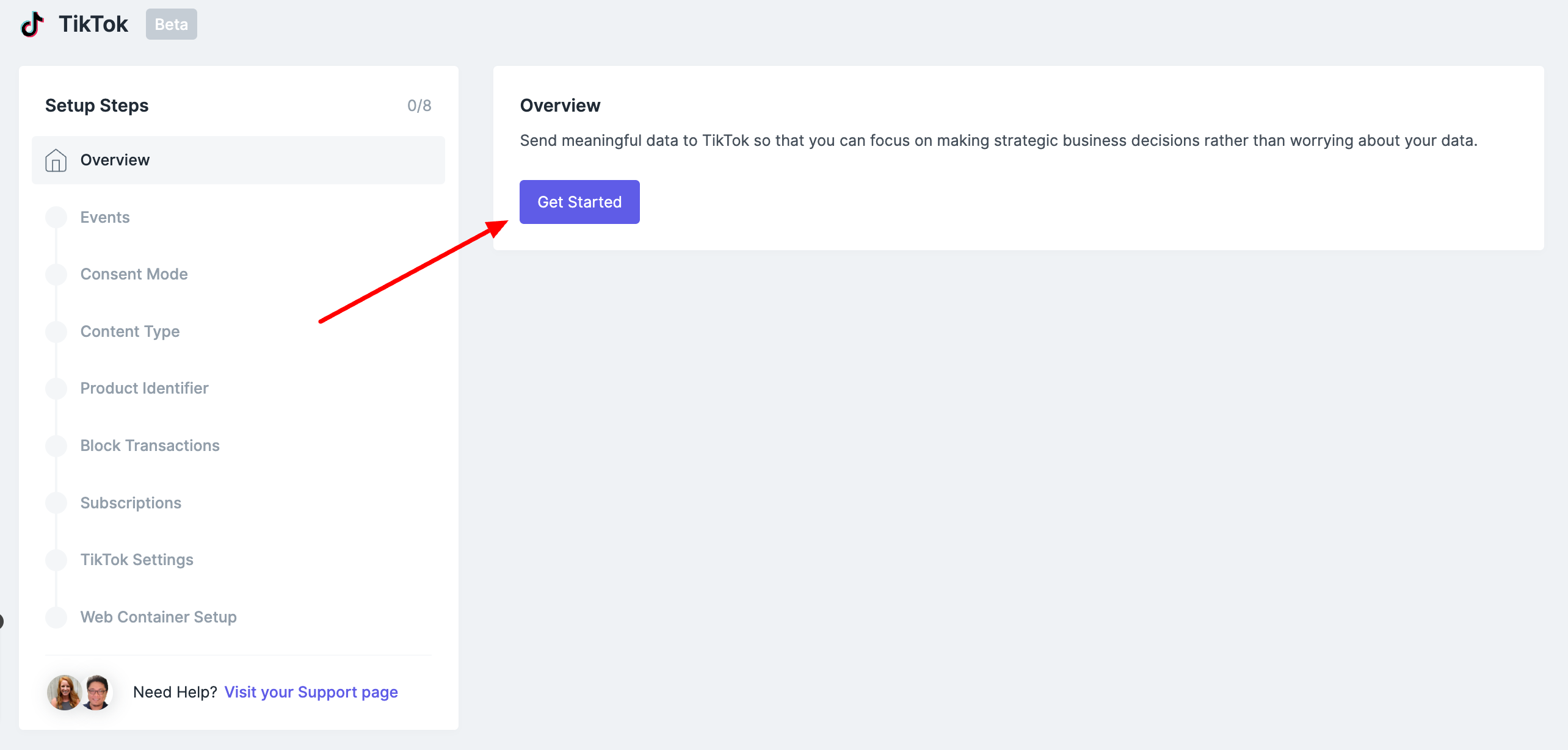Open the Visit your Support page link

[311, 692]
